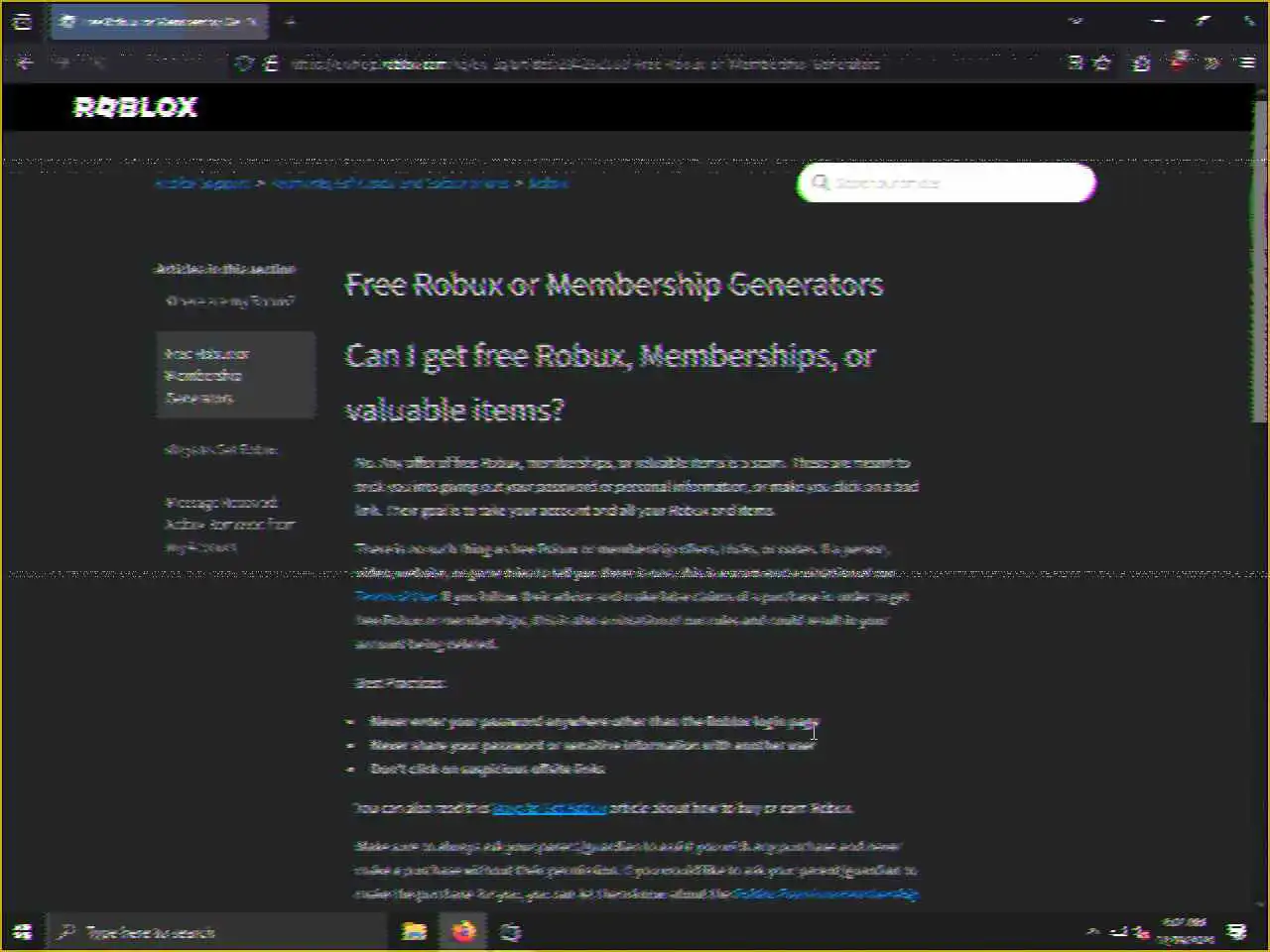Open the Windows Start menu

[23, 932]
